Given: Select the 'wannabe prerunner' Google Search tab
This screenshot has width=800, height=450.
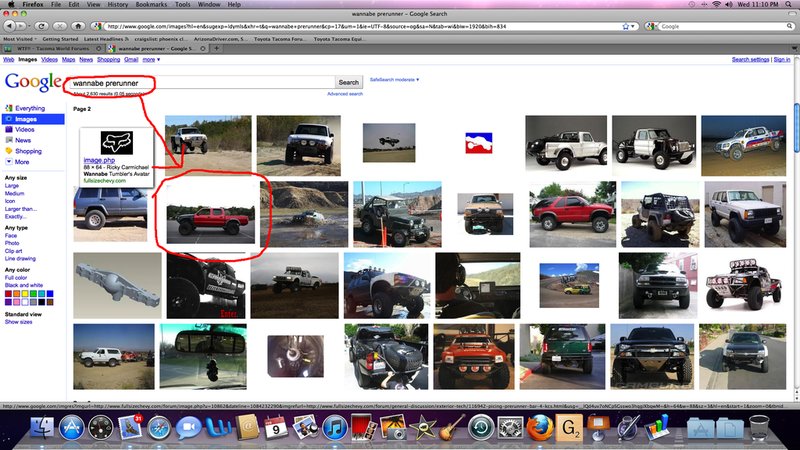Looking at the screenshot, I should click(157, 48).
